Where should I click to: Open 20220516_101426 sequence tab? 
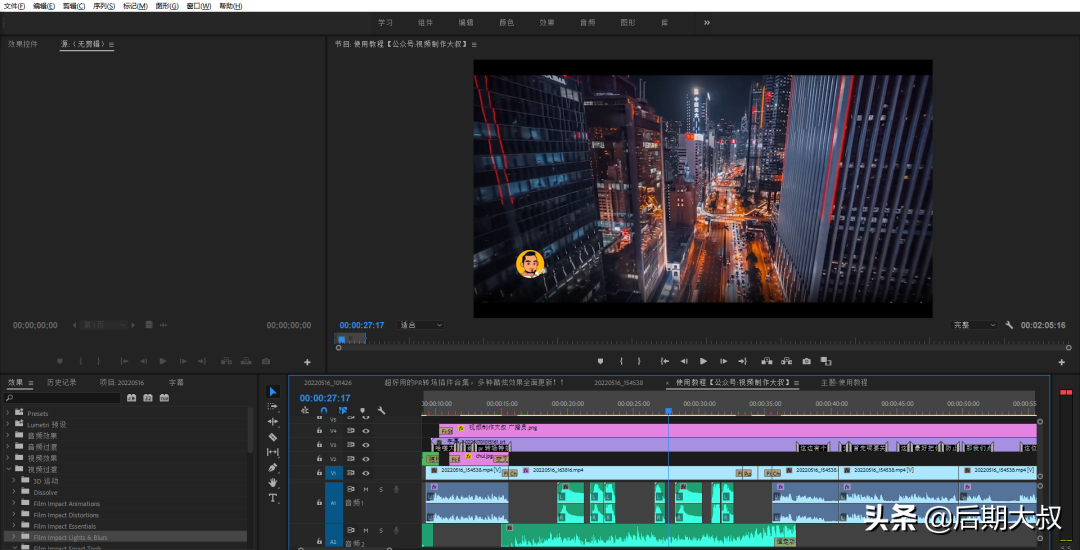pyautogui.click(x=328, y=383)
